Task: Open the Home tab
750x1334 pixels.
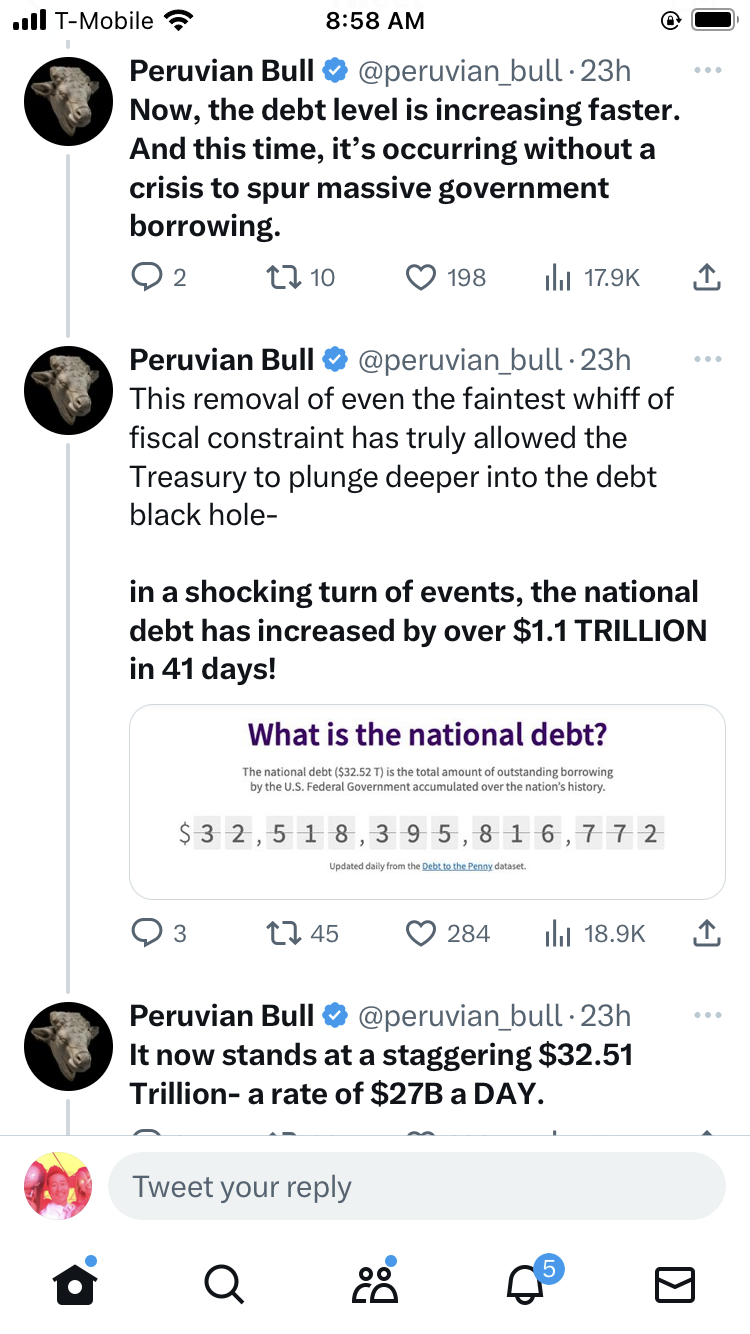Action: (x=75, y=1284)
